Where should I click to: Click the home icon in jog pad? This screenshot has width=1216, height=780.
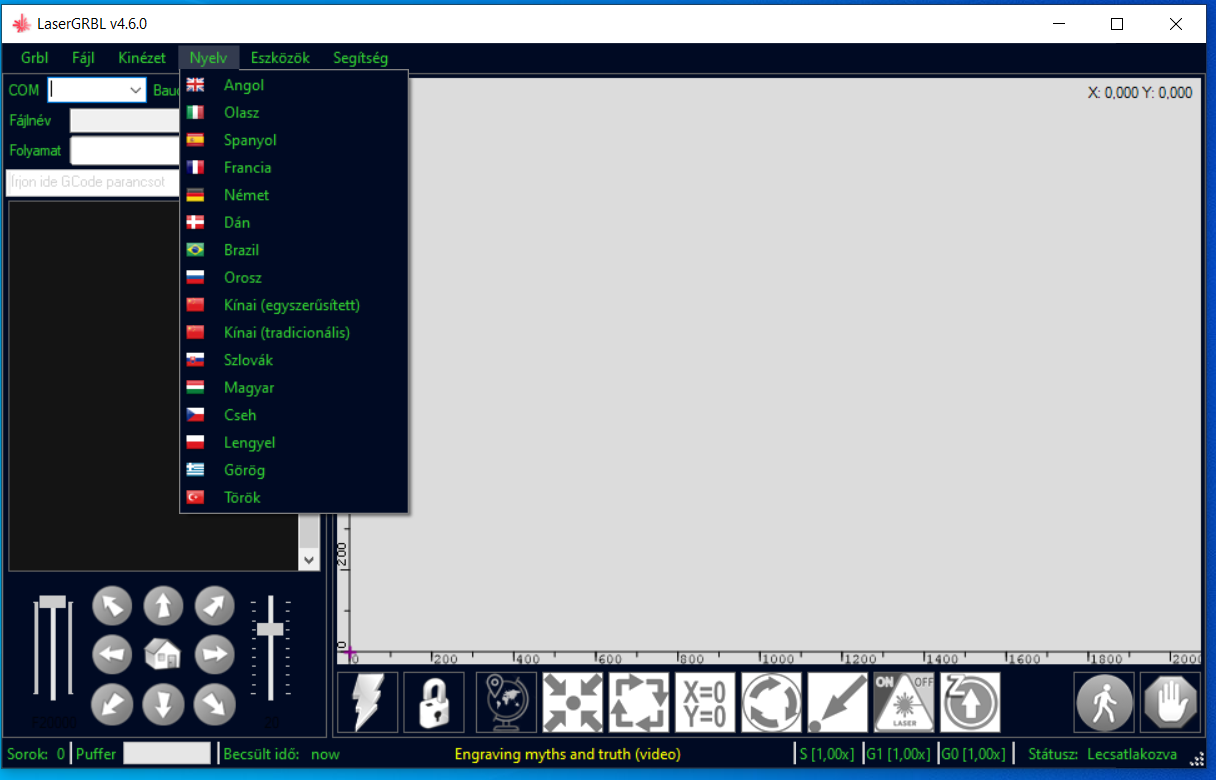(163, 655)
